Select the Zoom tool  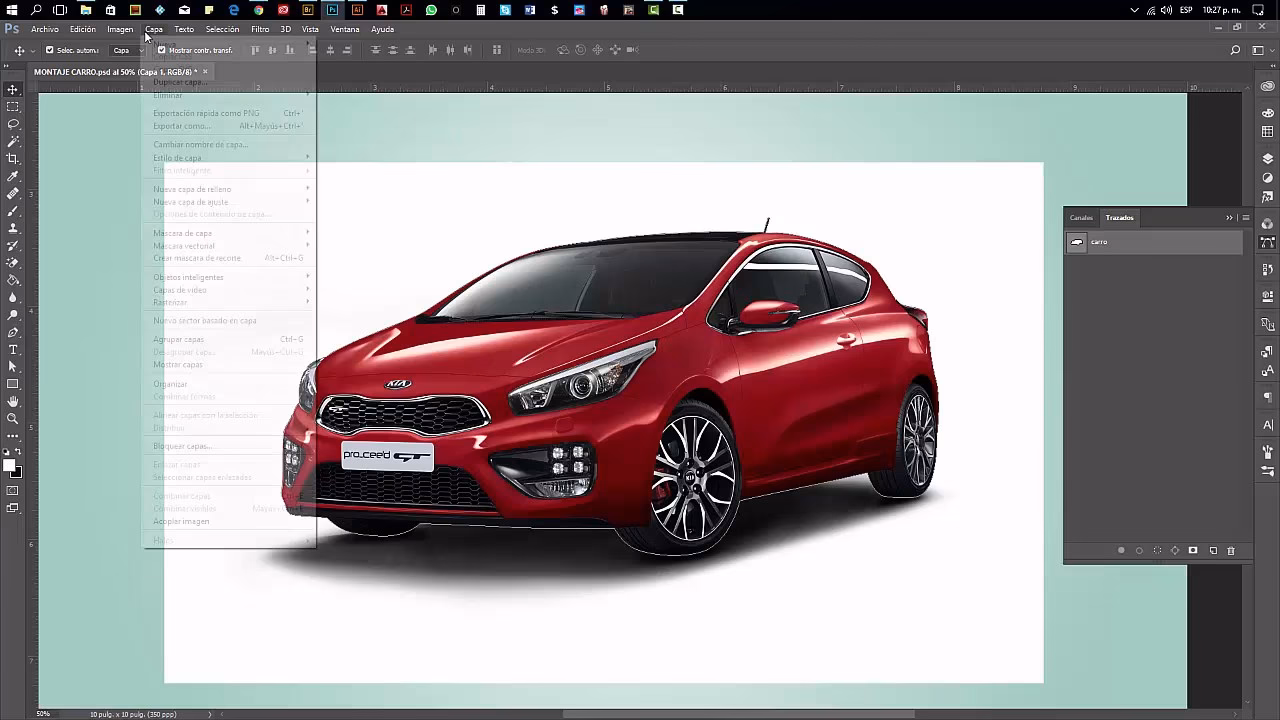tap(12, 416)
